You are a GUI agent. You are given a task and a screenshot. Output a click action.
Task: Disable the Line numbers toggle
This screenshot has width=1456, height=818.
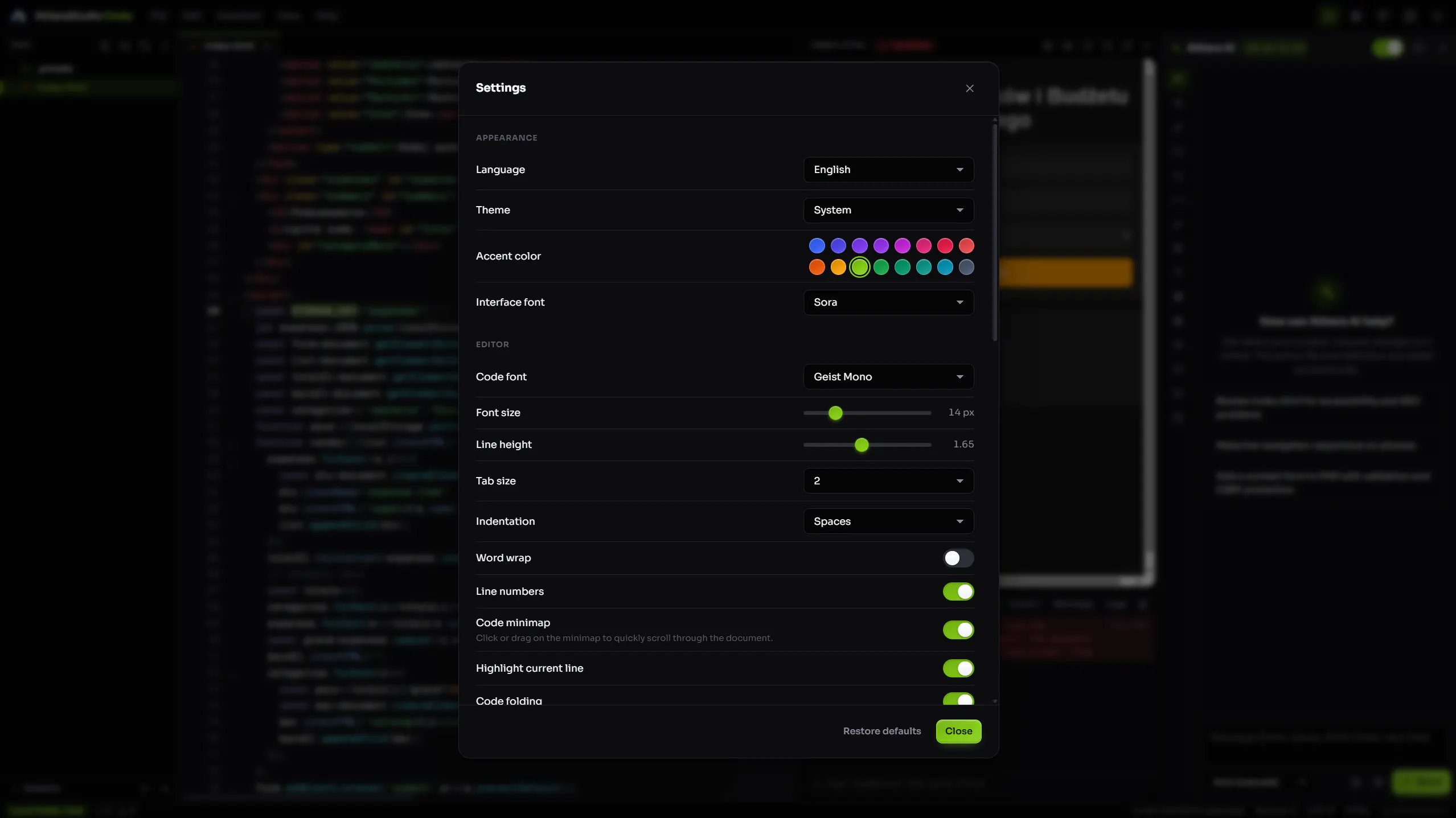click(958, 592)
